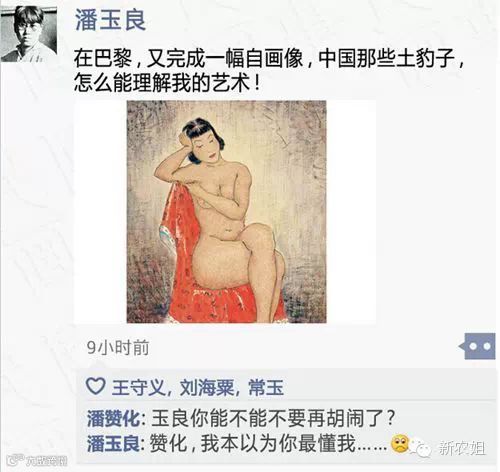Click the Weibo logo watermark
This screenshot has width=500, height=472.
point(16,460)
